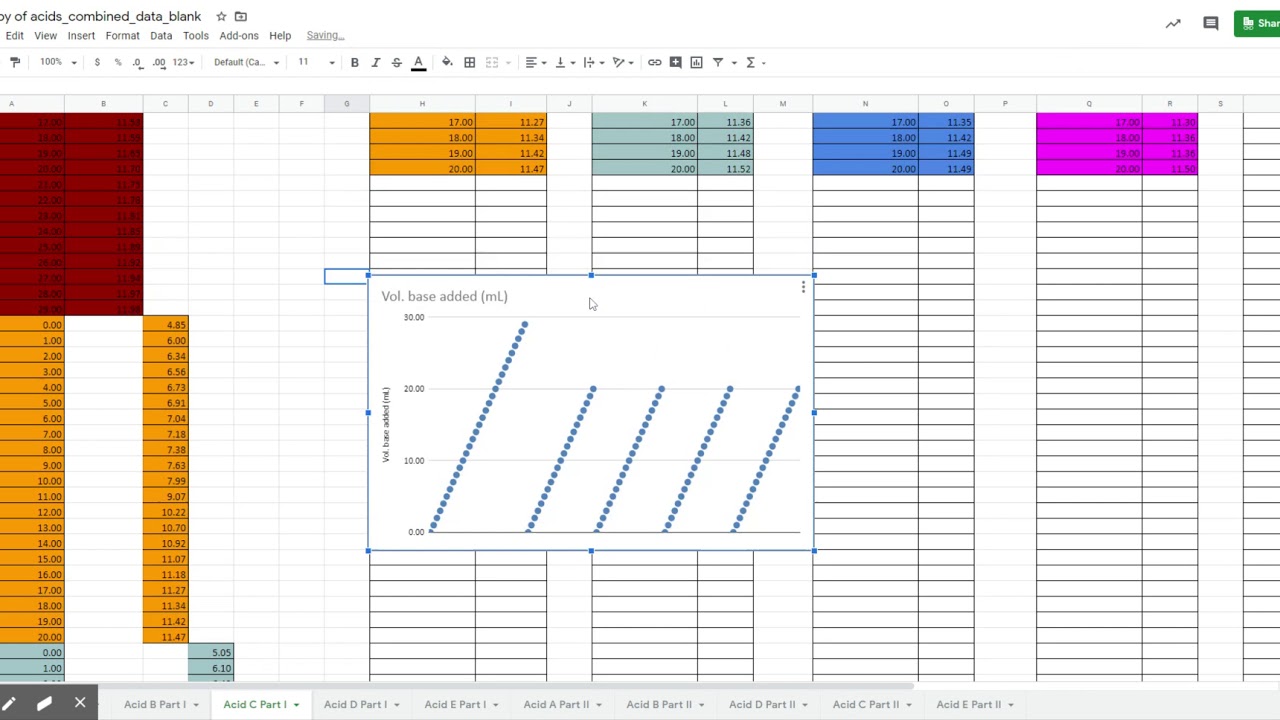Create a filter
This screenshot has width=1280, height=720.
(x=717, y=62)
